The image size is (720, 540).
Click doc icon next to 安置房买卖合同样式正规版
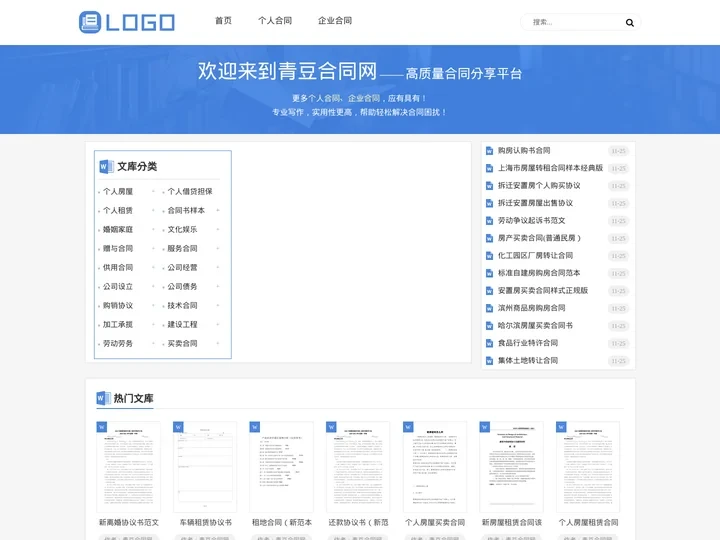[489, 291]
